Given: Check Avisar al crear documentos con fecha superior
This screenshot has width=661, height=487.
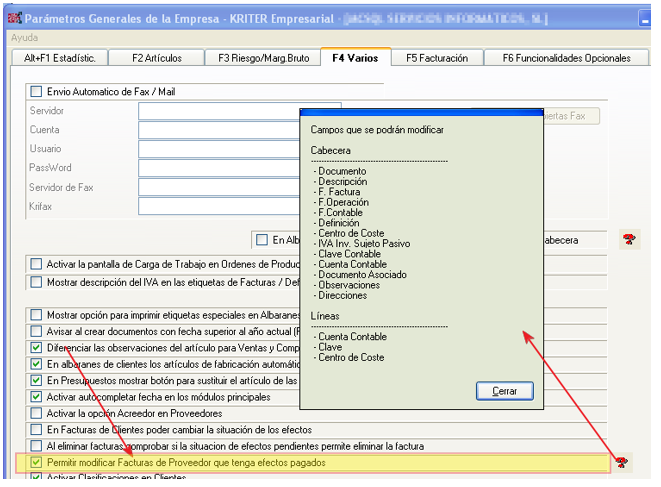Looking at the screenshot, I should (x=38, y=331).
